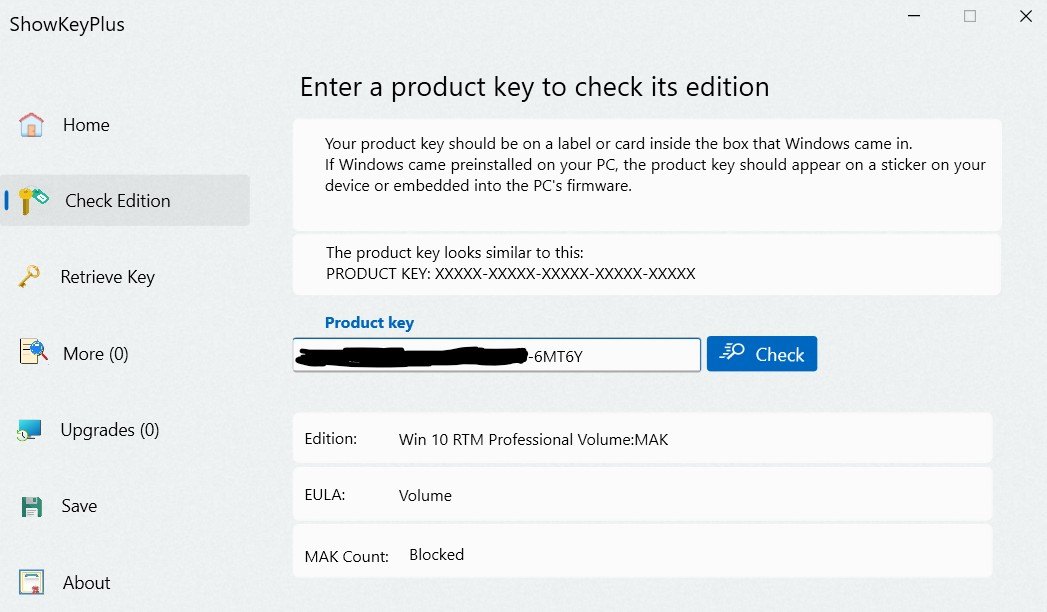Open the Home menu item
This screenshot has width=1047, height=612.
pos(86,125)
